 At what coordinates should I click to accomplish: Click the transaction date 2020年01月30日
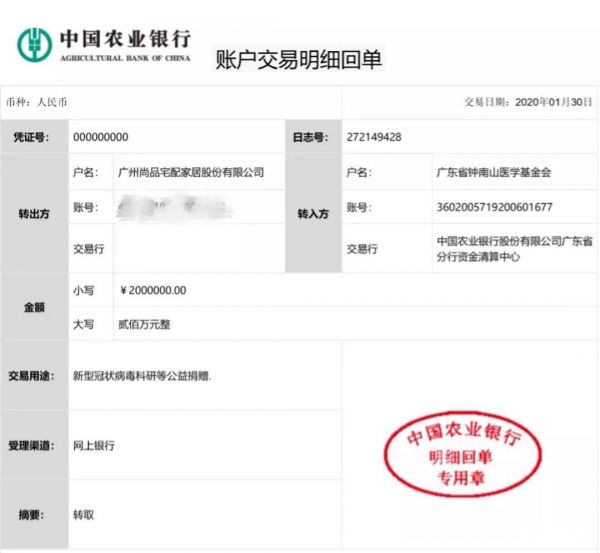(x=553, y=102)
